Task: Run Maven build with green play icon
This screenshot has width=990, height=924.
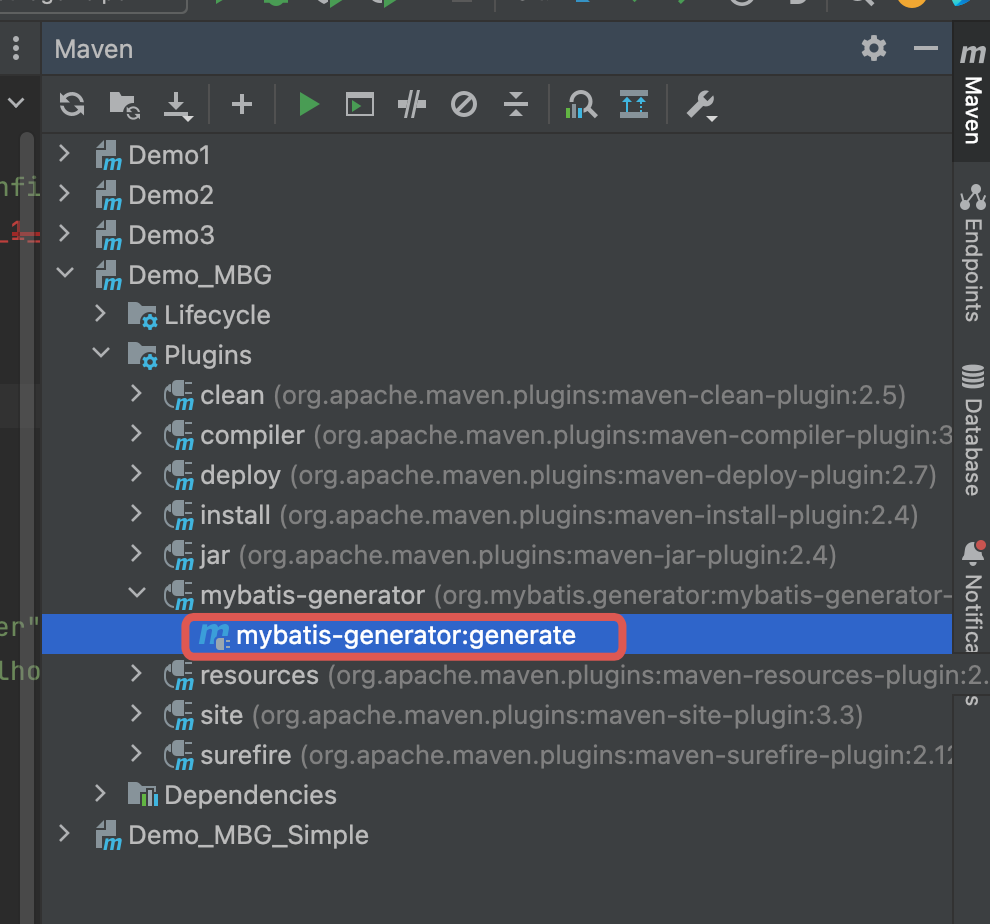Action: tap(308, 104)
